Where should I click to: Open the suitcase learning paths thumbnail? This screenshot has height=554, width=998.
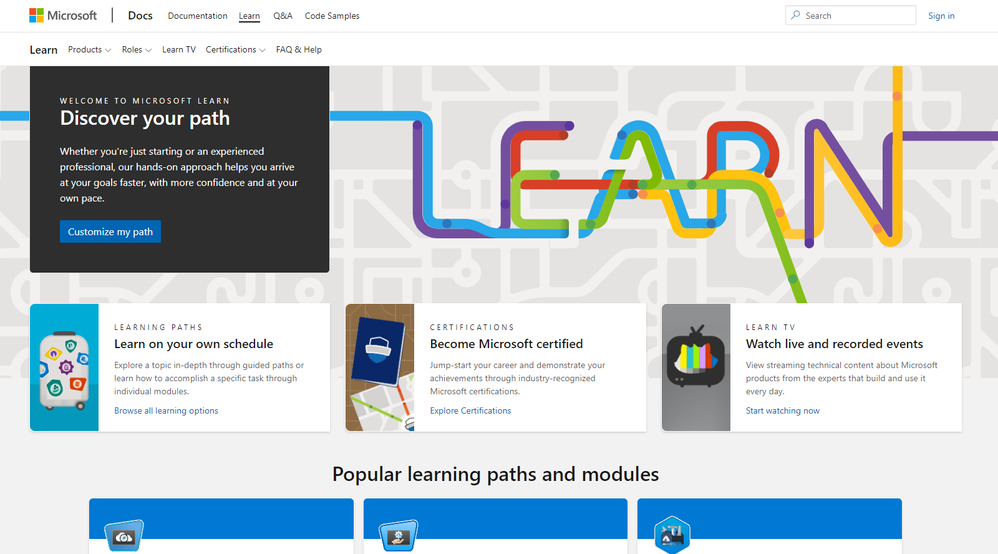pos(64,367)
